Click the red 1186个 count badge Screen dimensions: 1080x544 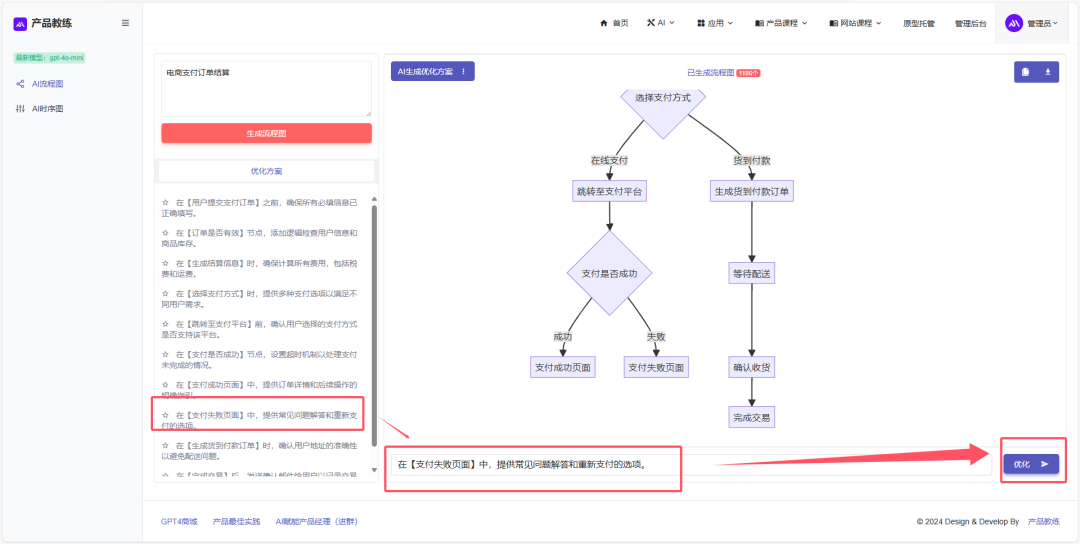pos(749,72)
